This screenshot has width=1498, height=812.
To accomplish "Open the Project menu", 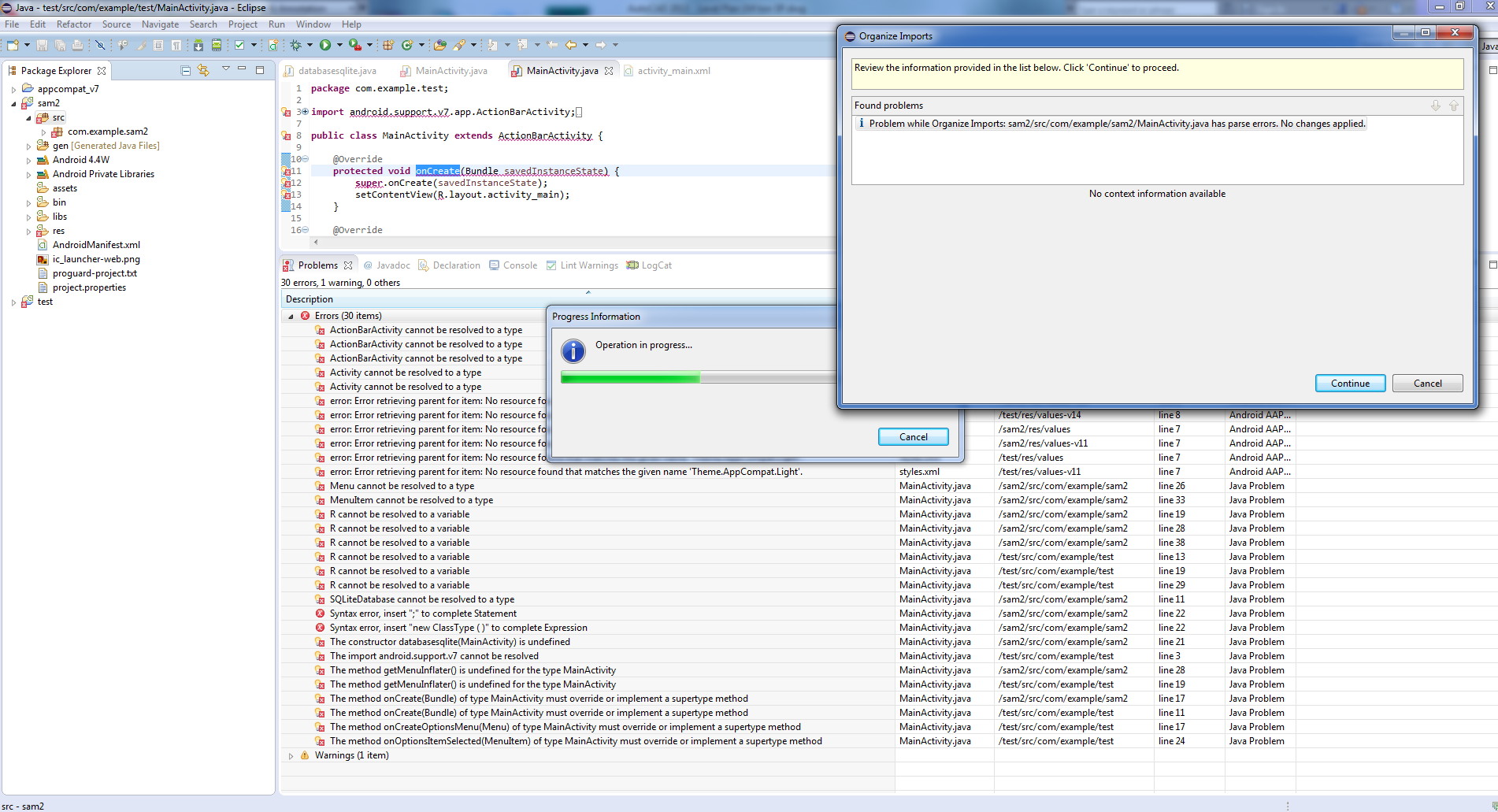I will pos(243,24).
